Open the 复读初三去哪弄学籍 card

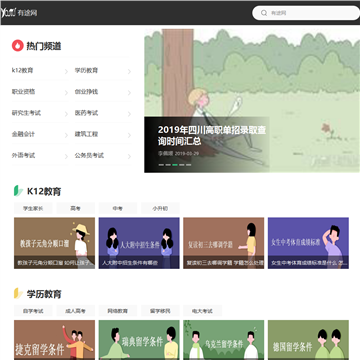(224, 243)
